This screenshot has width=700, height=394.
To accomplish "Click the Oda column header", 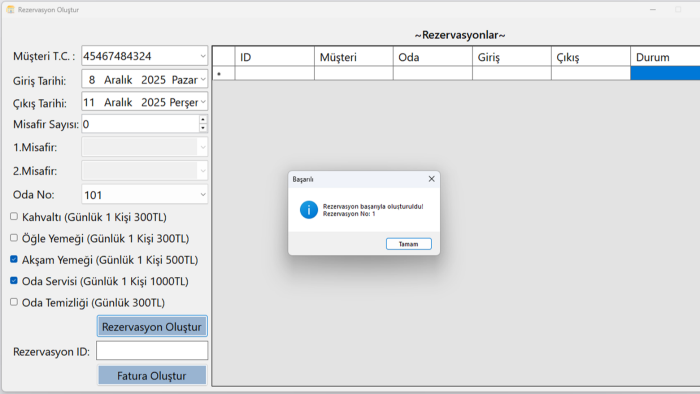I will 433,57.
